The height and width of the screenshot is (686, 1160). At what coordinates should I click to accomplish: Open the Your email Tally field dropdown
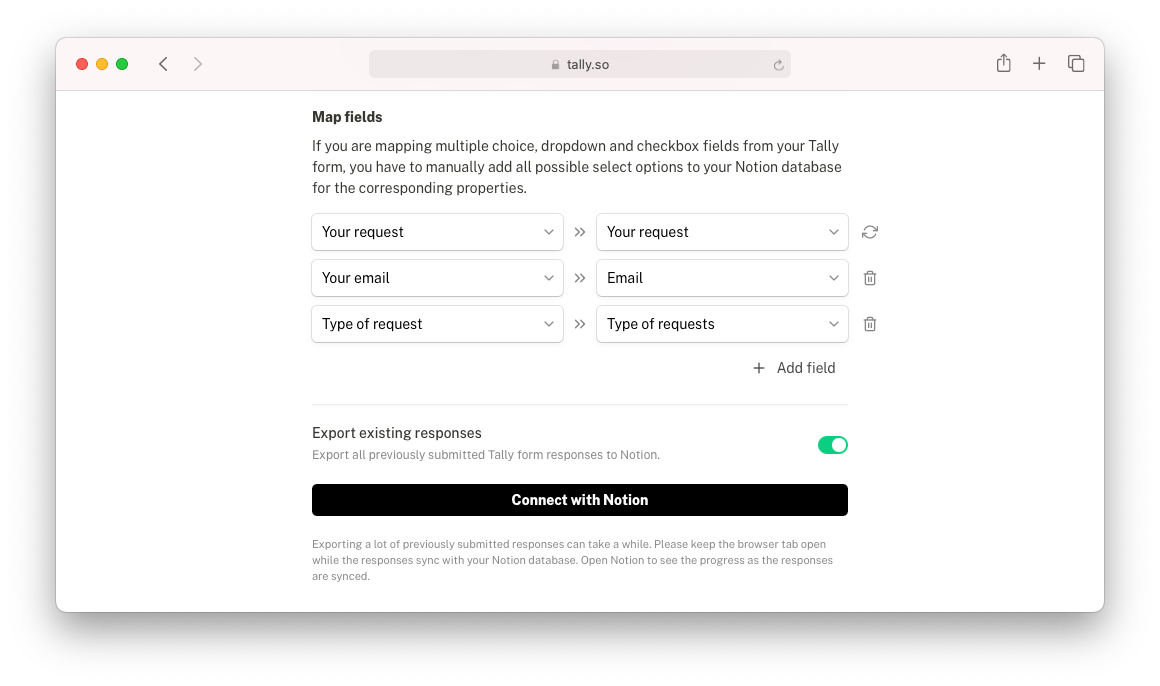click(x=437, y=278)
